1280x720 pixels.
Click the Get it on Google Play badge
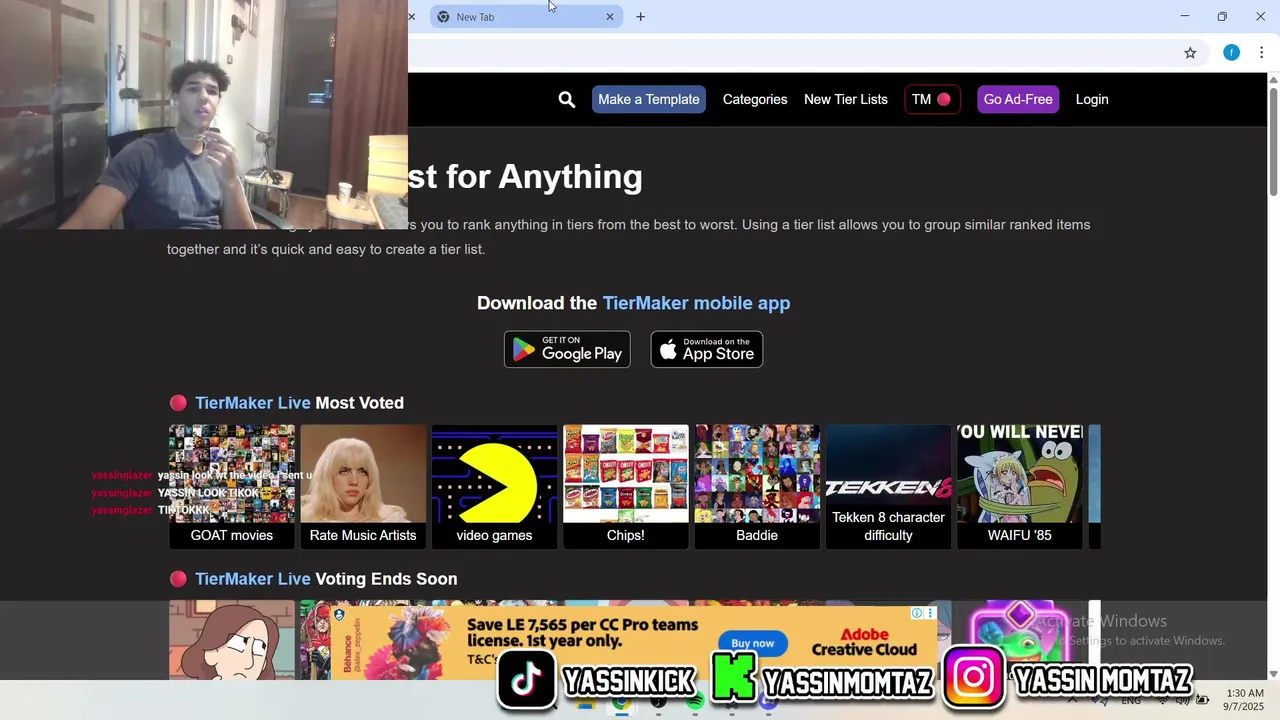(567, 349)
